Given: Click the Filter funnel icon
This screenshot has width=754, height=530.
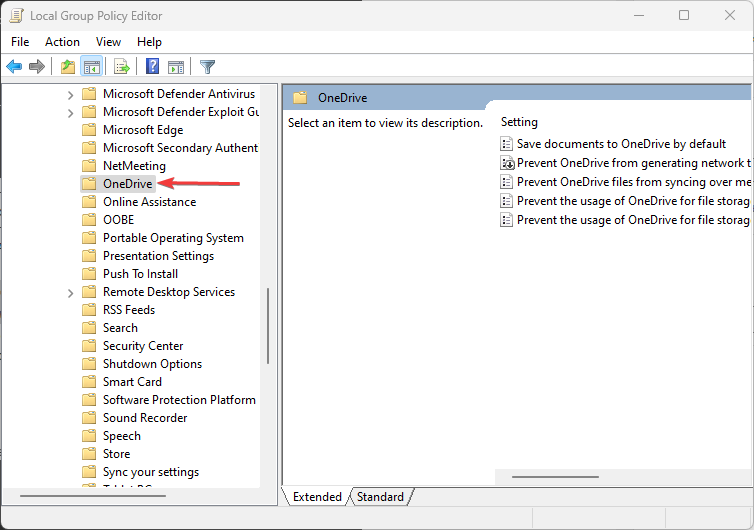Looking at the screenshot, I should click(x=207, y=66).
